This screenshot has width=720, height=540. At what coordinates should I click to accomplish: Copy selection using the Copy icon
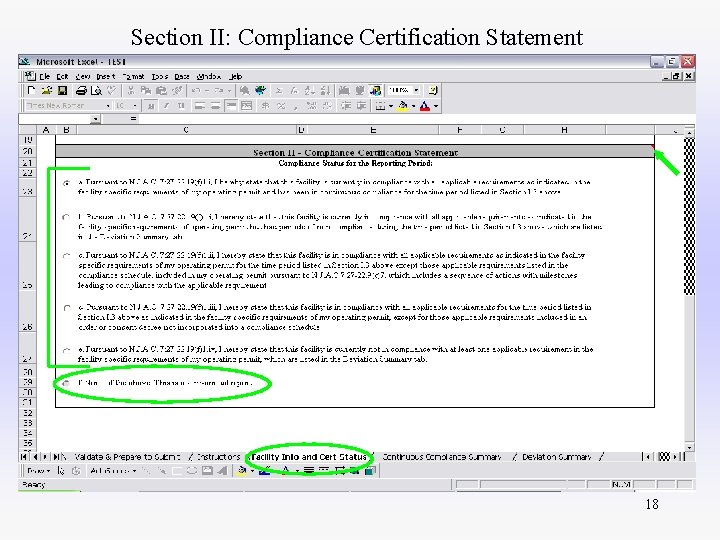146,90
